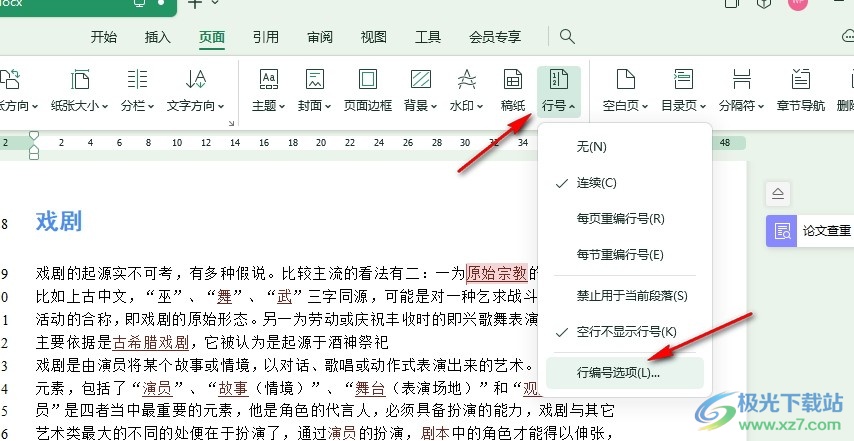The width and height of the screenshot is (854, 441).
Task: Open the 引用 tab
Action: pyautogui.click(x=266, y=37)
